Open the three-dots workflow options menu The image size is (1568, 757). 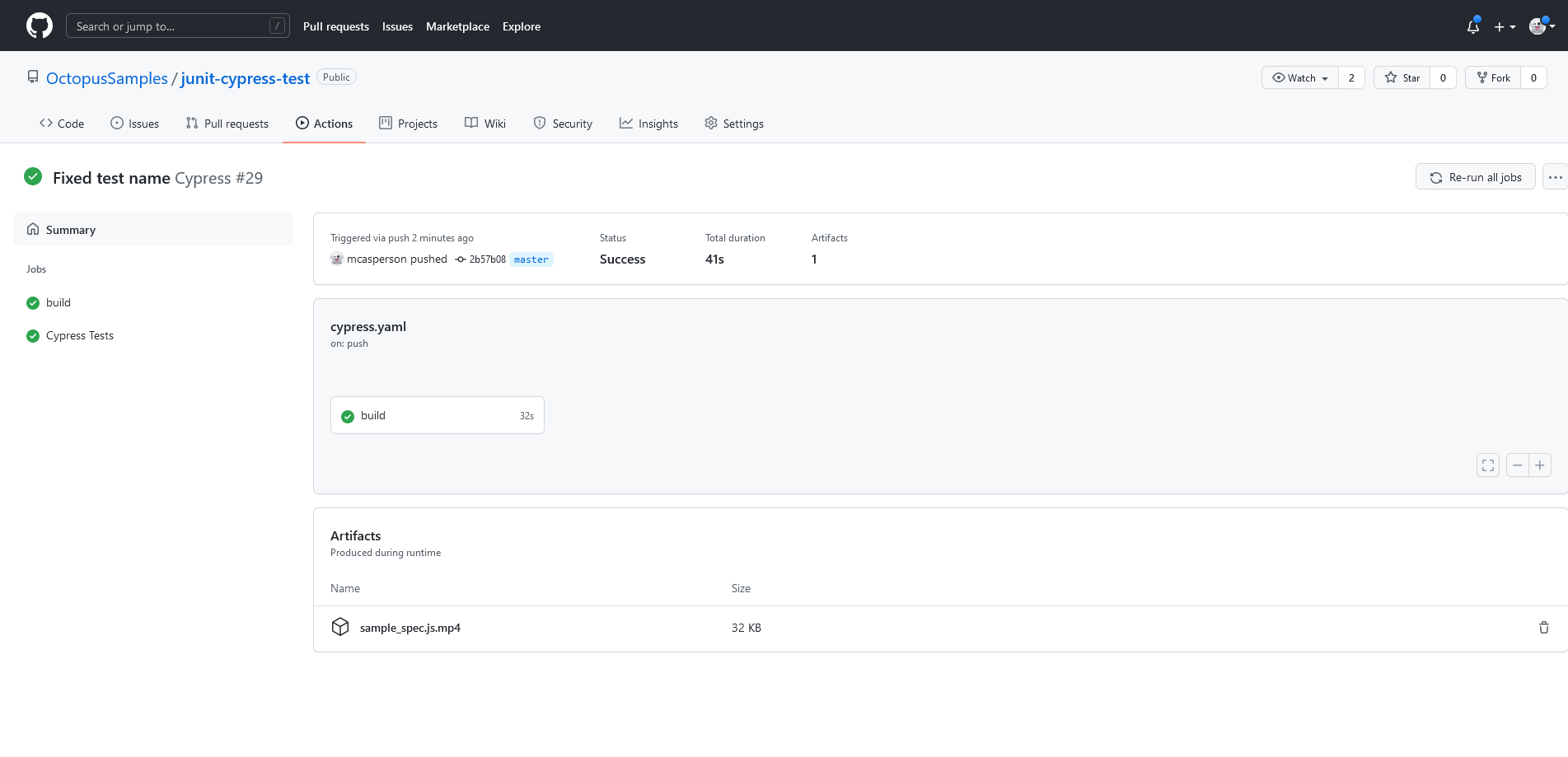(x=1555, y=177)
